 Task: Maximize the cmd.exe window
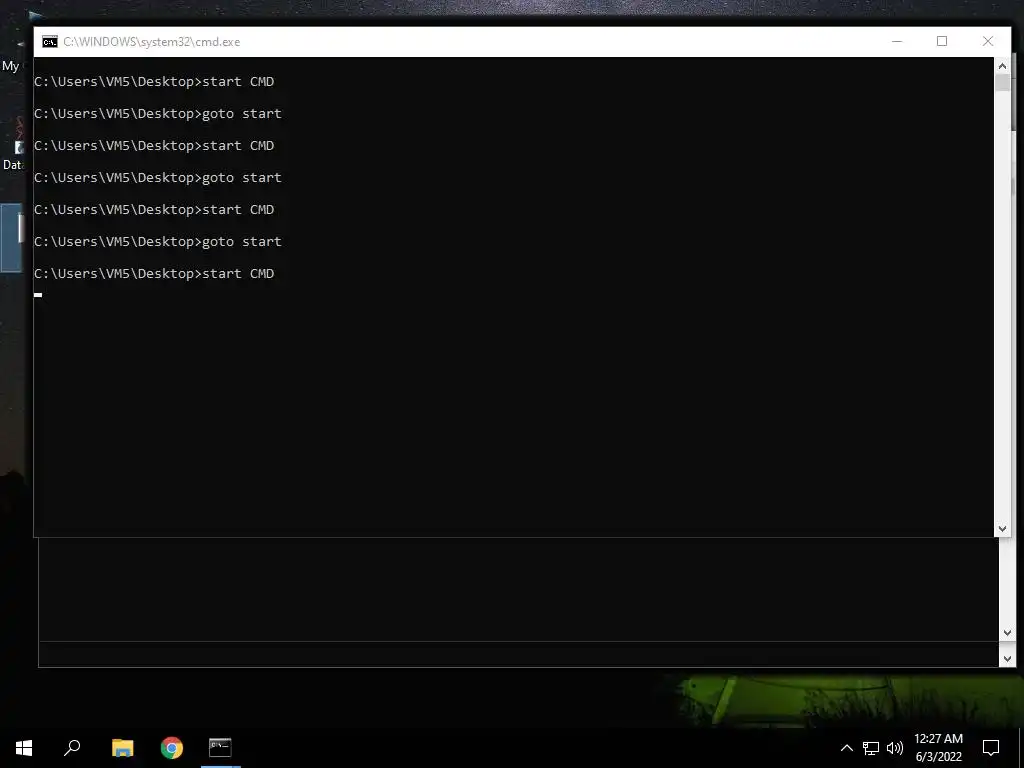(x=942, y=41)
